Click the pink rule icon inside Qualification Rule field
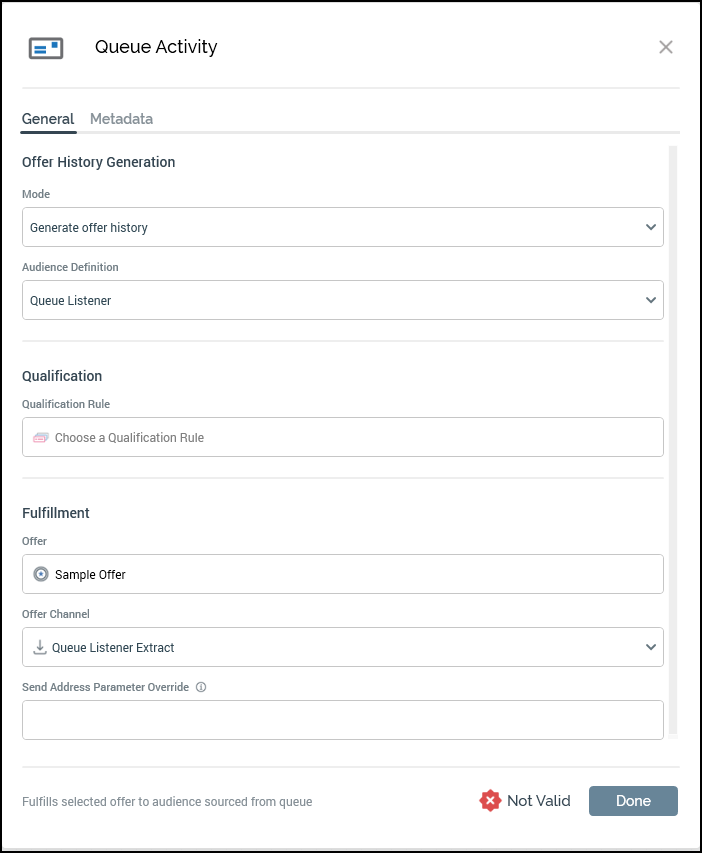 pyautogui.click(x=40, y=436)
